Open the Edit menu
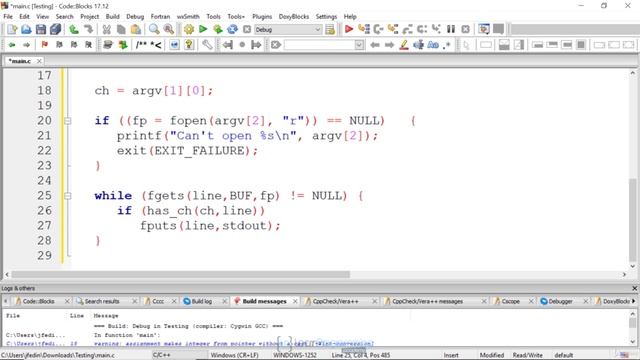This screenshot has height=360, width=640. coord(24,16)
